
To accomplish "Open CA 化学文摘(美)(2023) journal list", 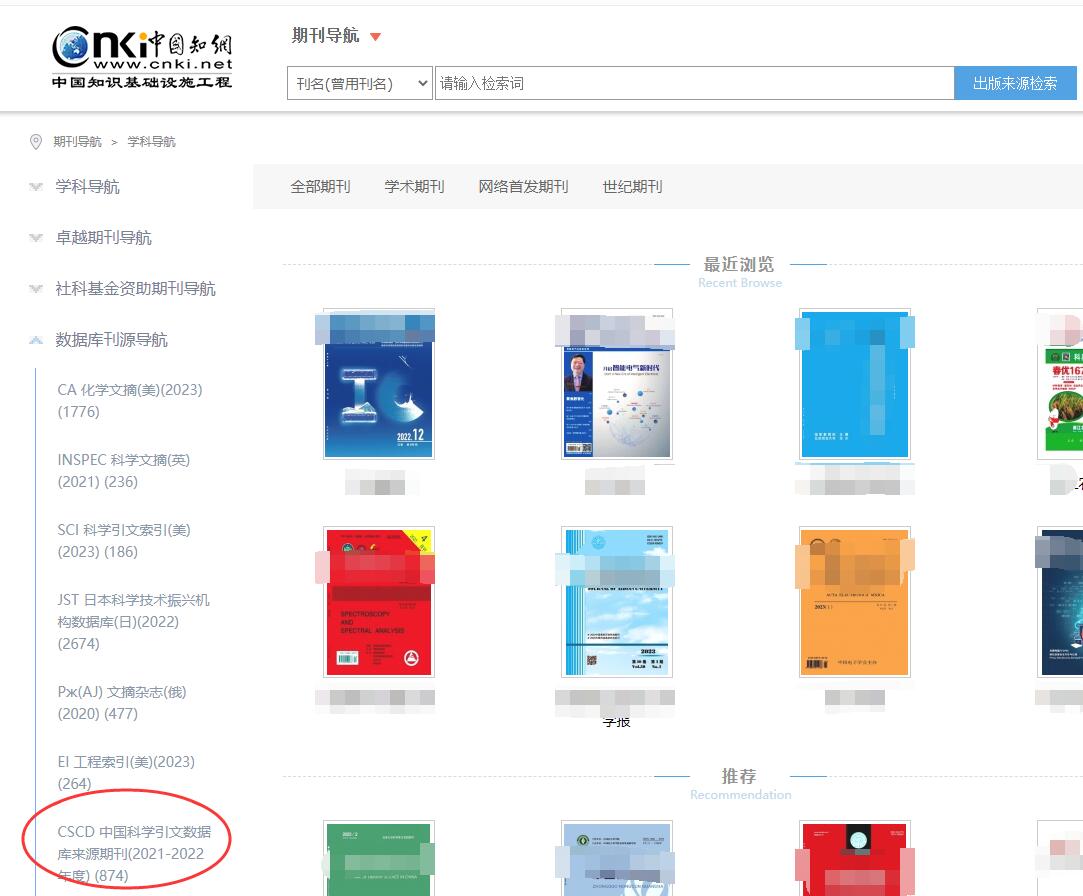I will [x=130, y=400].
